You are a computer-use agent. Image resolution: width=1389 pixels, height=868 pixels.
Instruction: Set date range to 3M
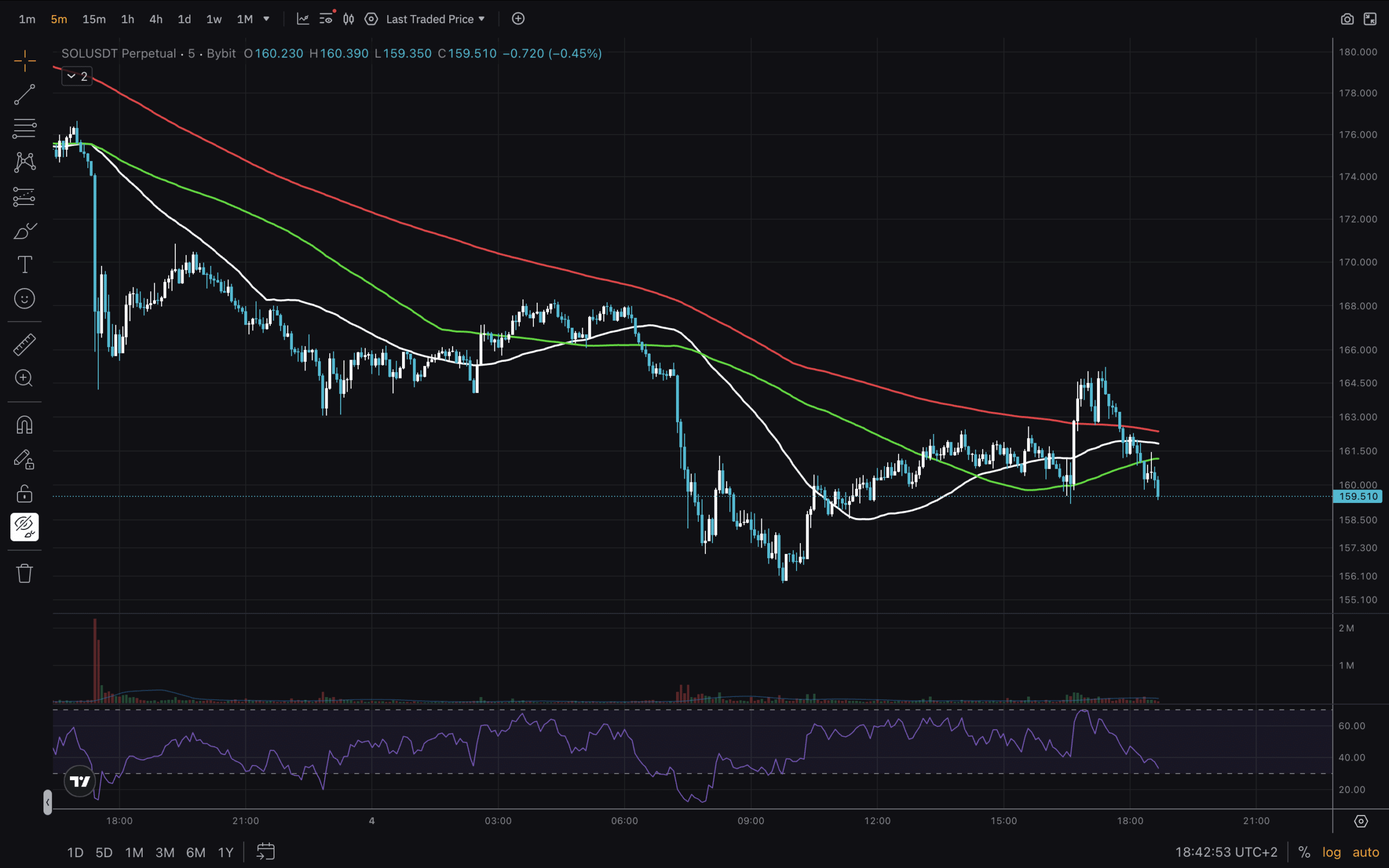click(165, 852)
